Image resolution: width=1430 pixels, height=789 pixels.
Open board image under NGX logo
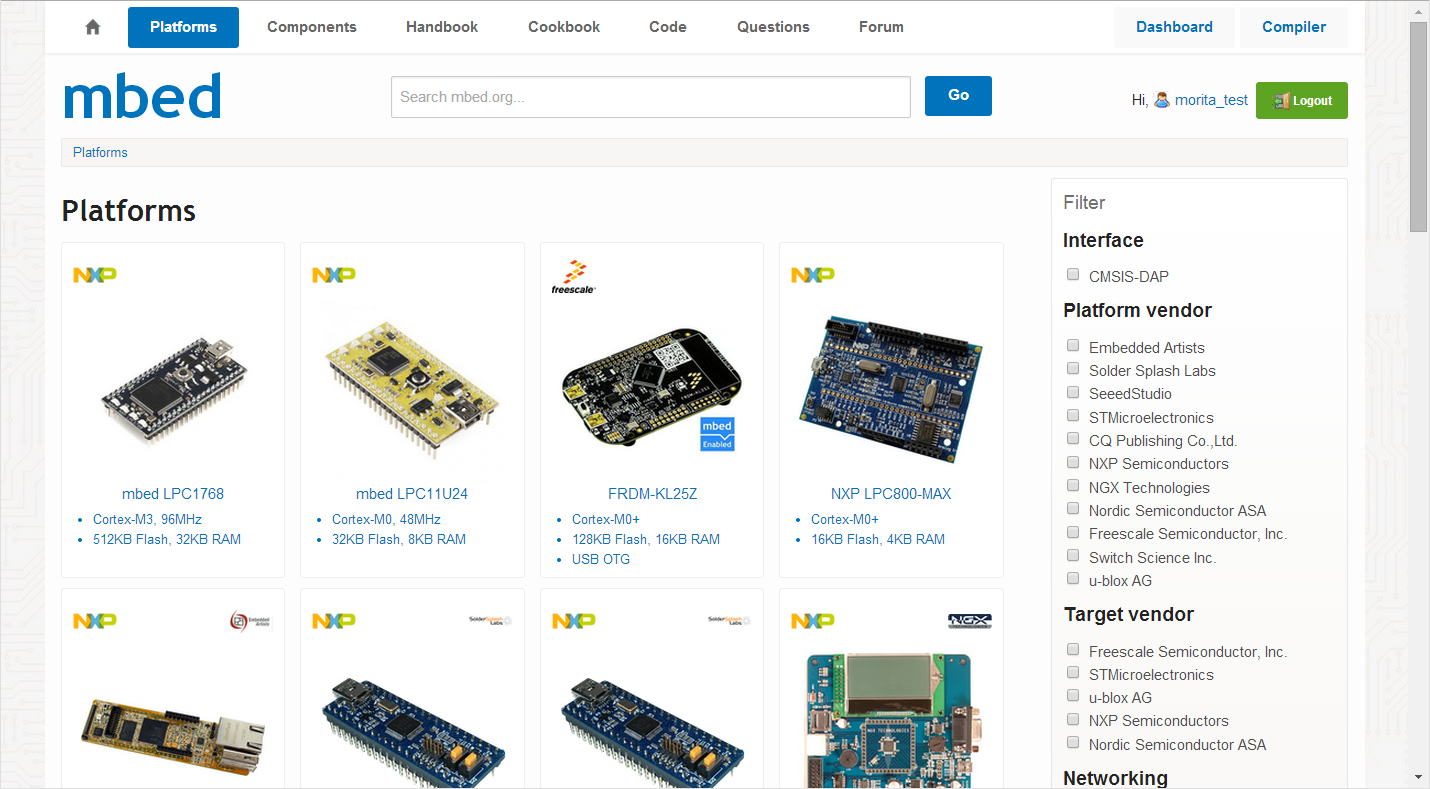pos(891,720)
